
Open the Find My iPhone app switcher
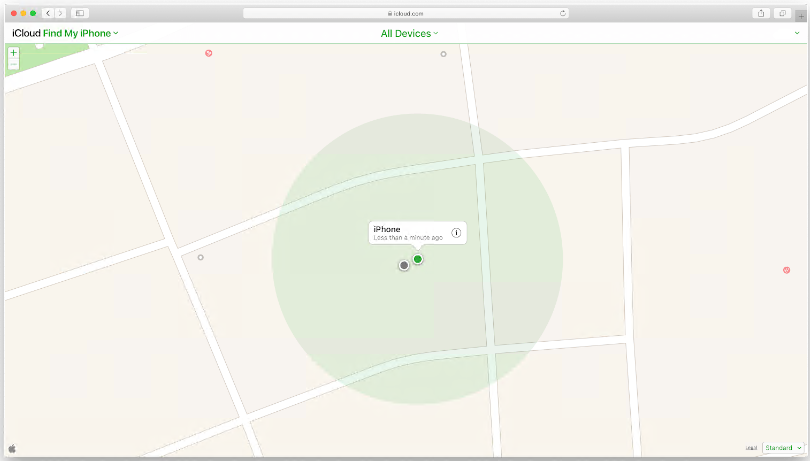[x=80, y=34]
